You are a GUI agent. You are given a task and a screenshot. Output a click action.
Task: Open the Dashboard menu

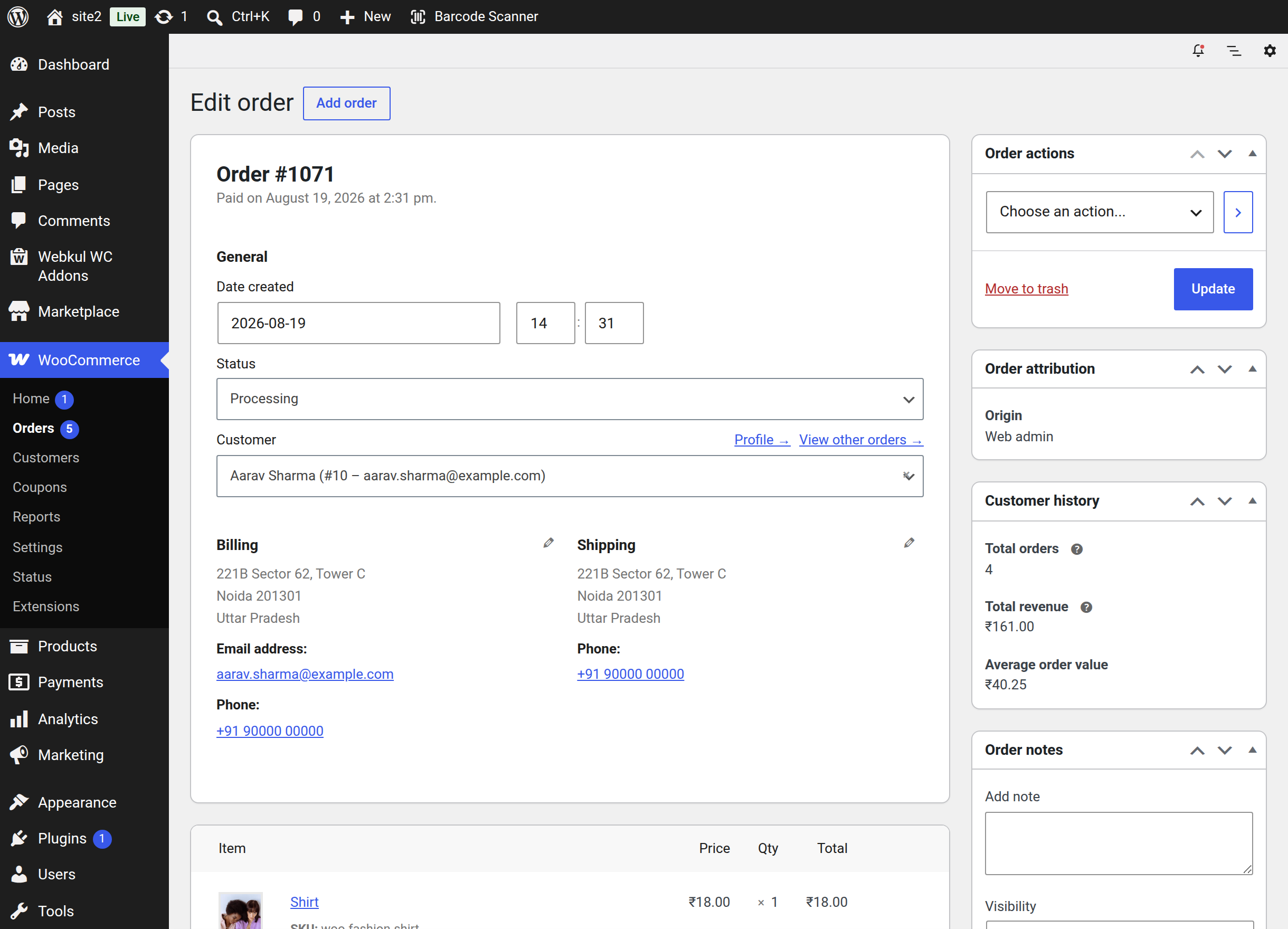(84, 65)
